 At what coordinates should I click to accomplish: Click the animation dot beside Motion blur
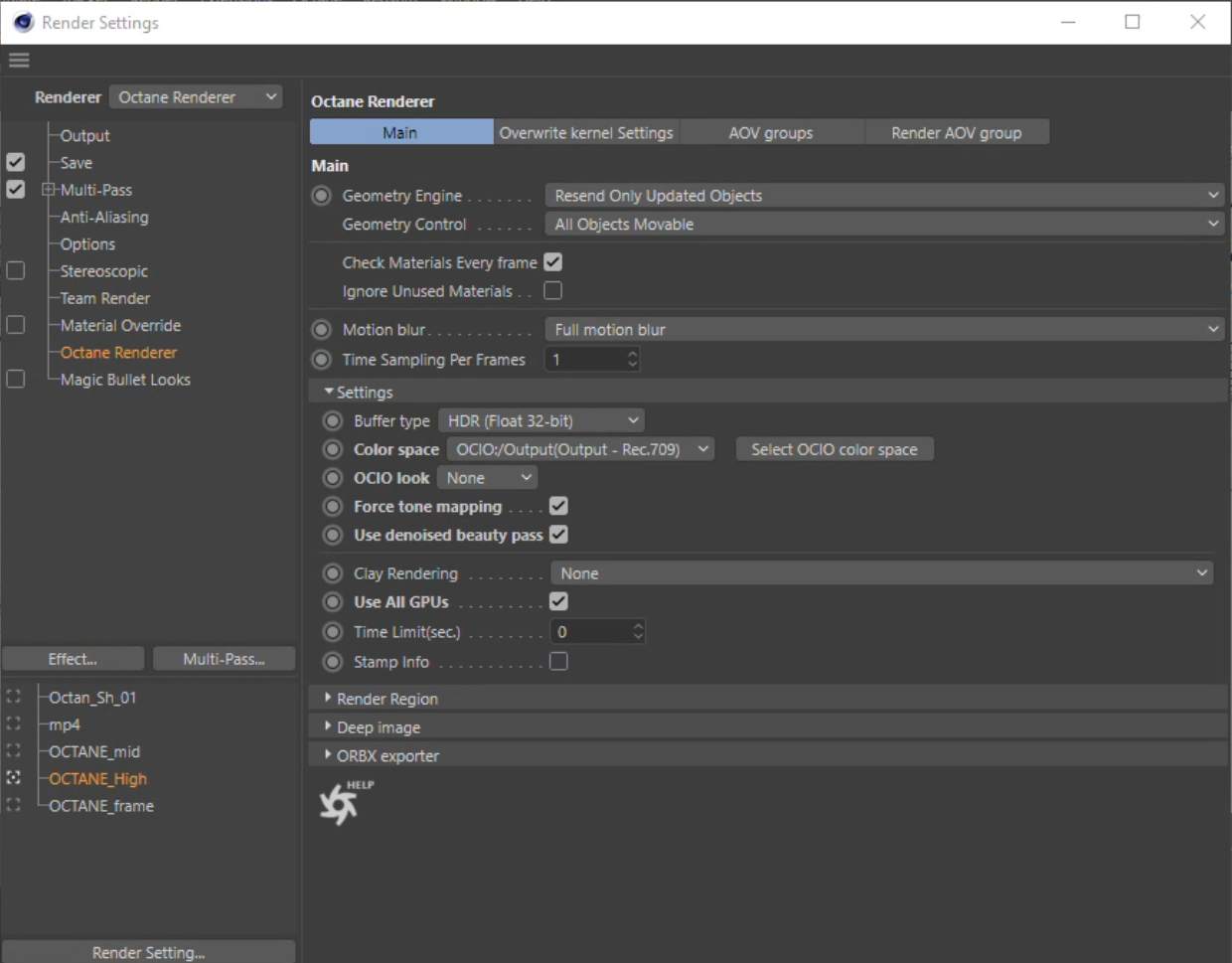point(321,329)
